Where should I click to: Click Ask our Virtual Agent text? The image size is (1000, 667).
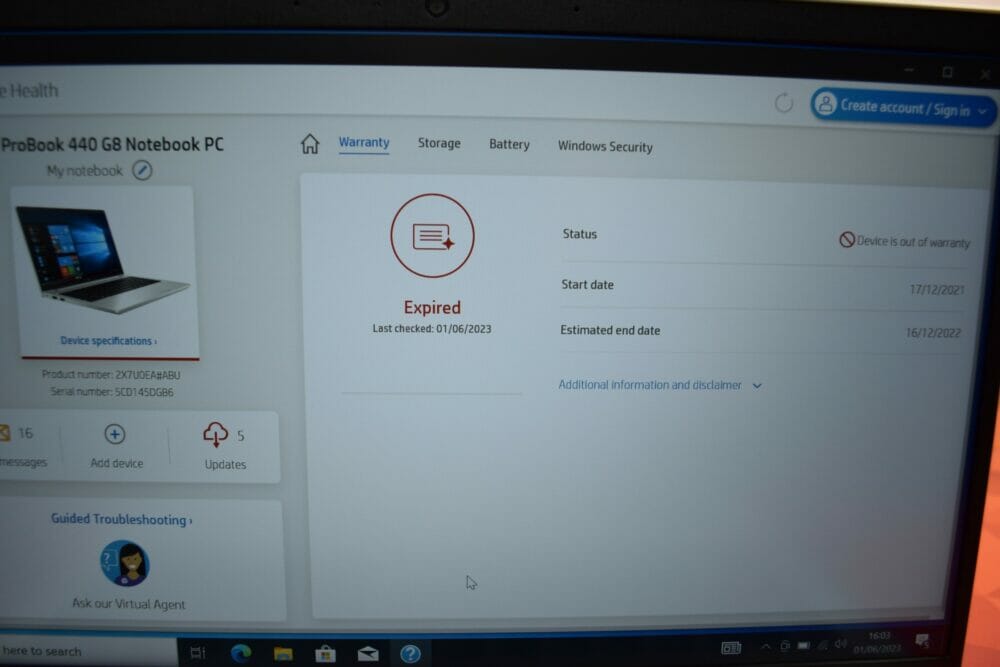(129, 603)
